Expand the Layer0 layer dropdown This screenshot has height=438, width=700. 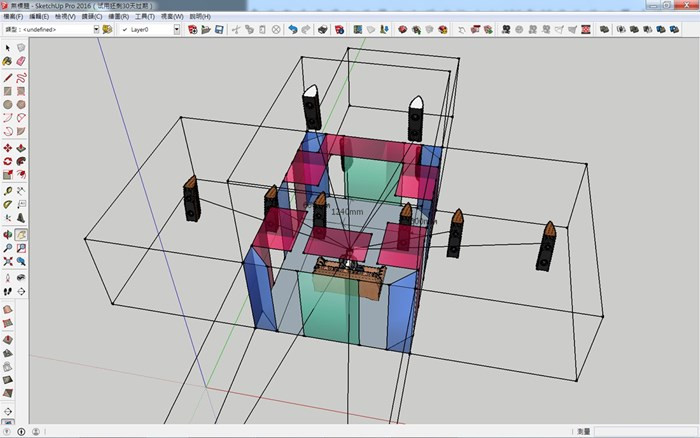tap(177, 30)
